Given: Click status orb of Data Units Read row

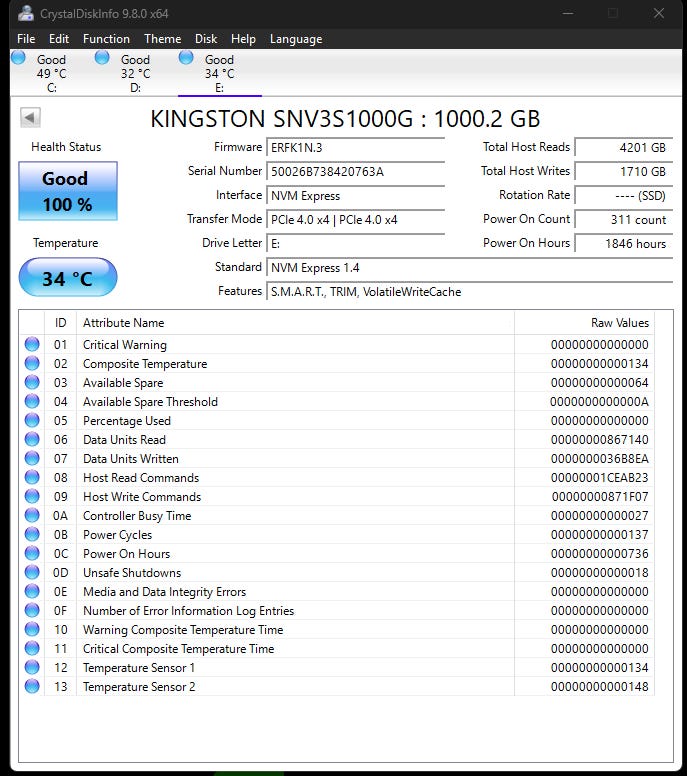Looking at the screenshot, I should pyautogui.click(x=32, y=439).
